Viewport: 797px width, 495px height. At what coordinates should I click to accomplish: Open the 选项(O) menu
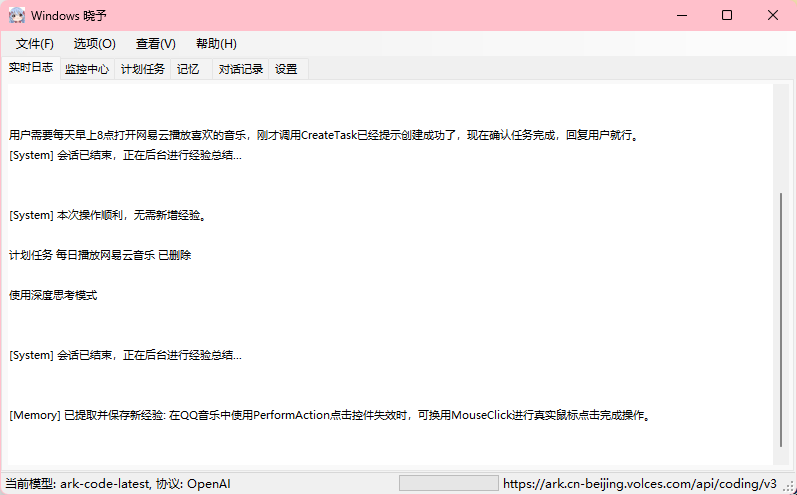tap(95, 44)
